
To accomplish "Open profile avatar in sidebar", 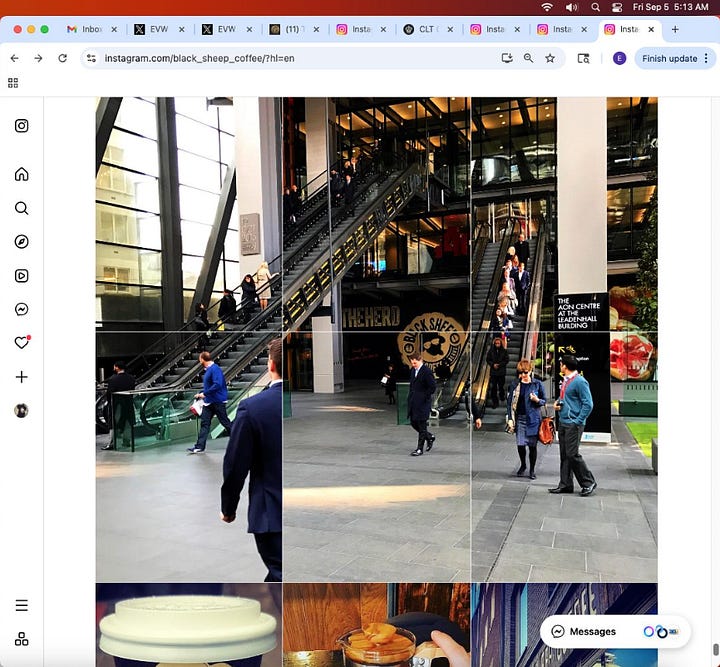I will click(x=22, y=410).
